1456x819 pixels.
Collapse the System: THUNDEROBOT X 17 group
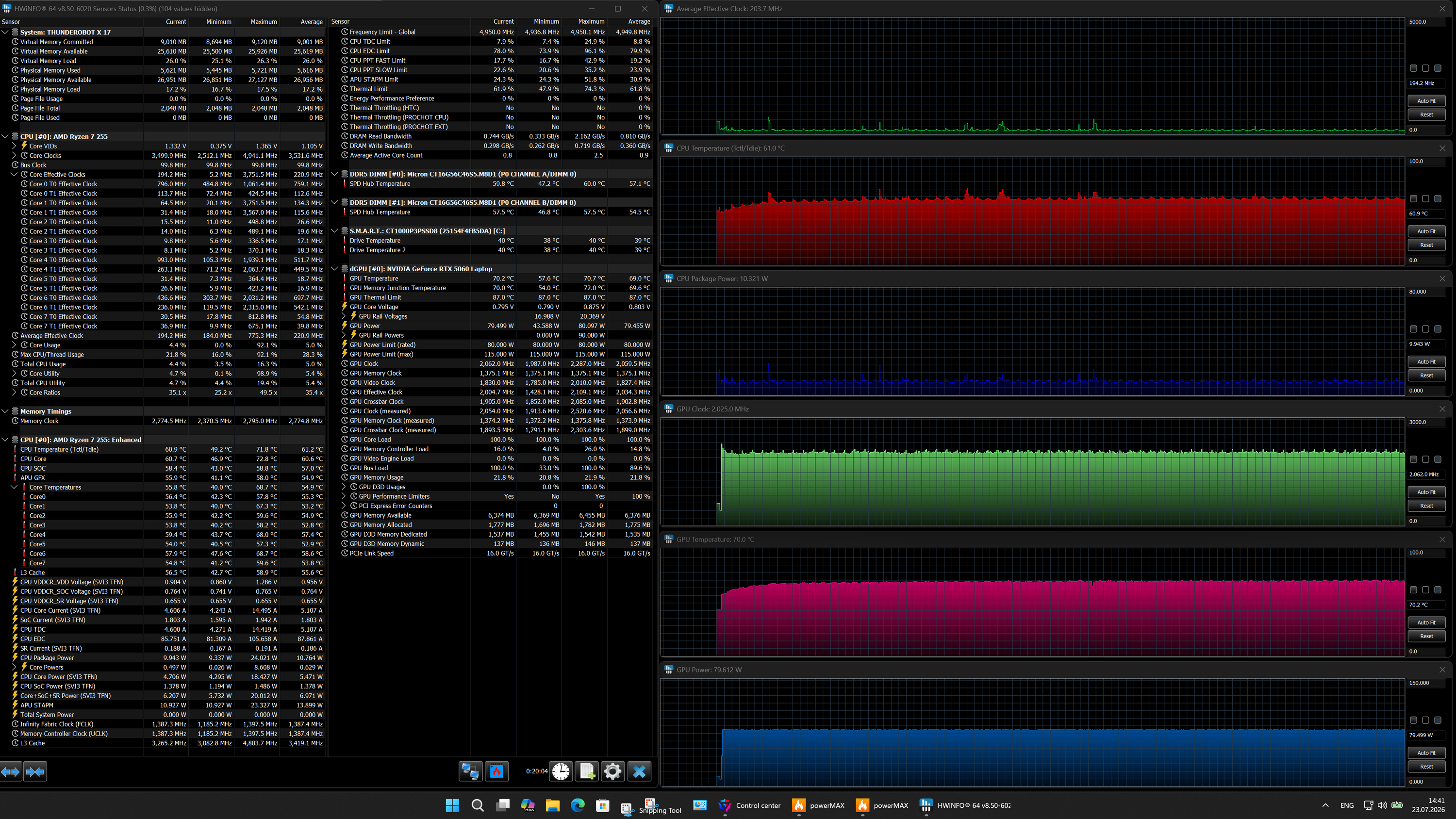click(x=5, y=32)
